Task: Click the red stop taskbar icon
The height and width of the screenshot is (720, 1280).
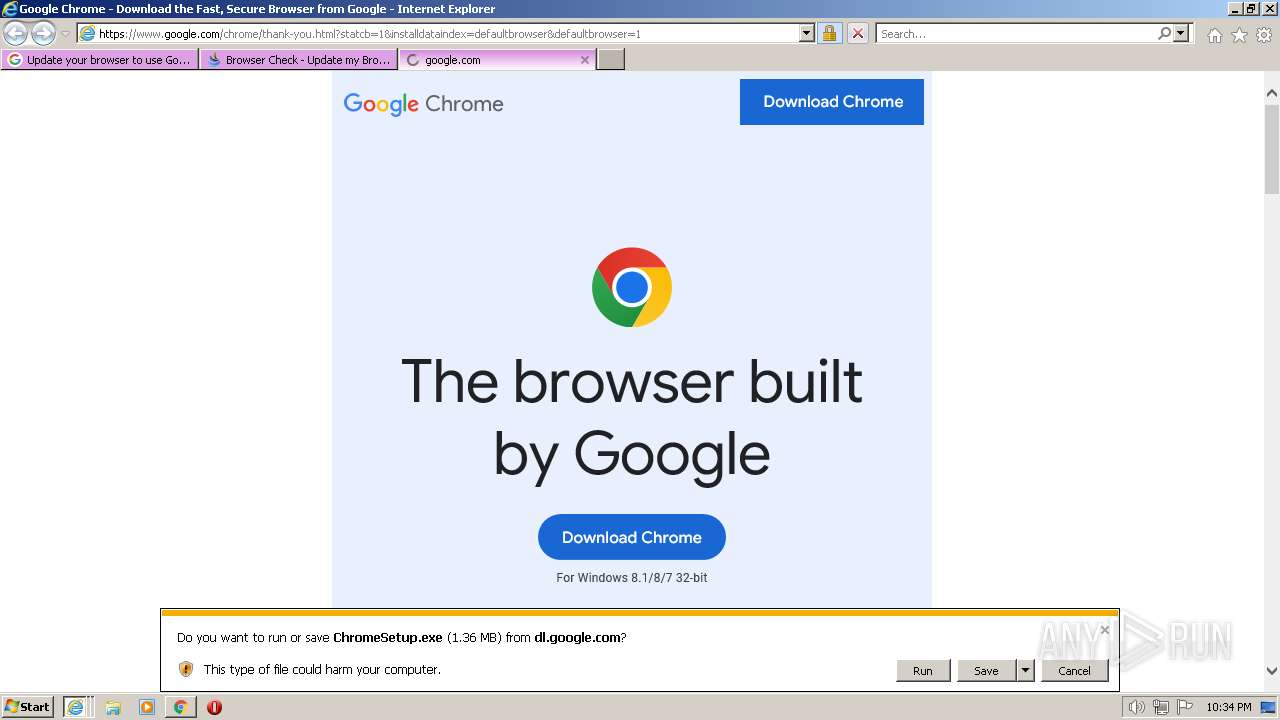Action: tap(214, 707)
